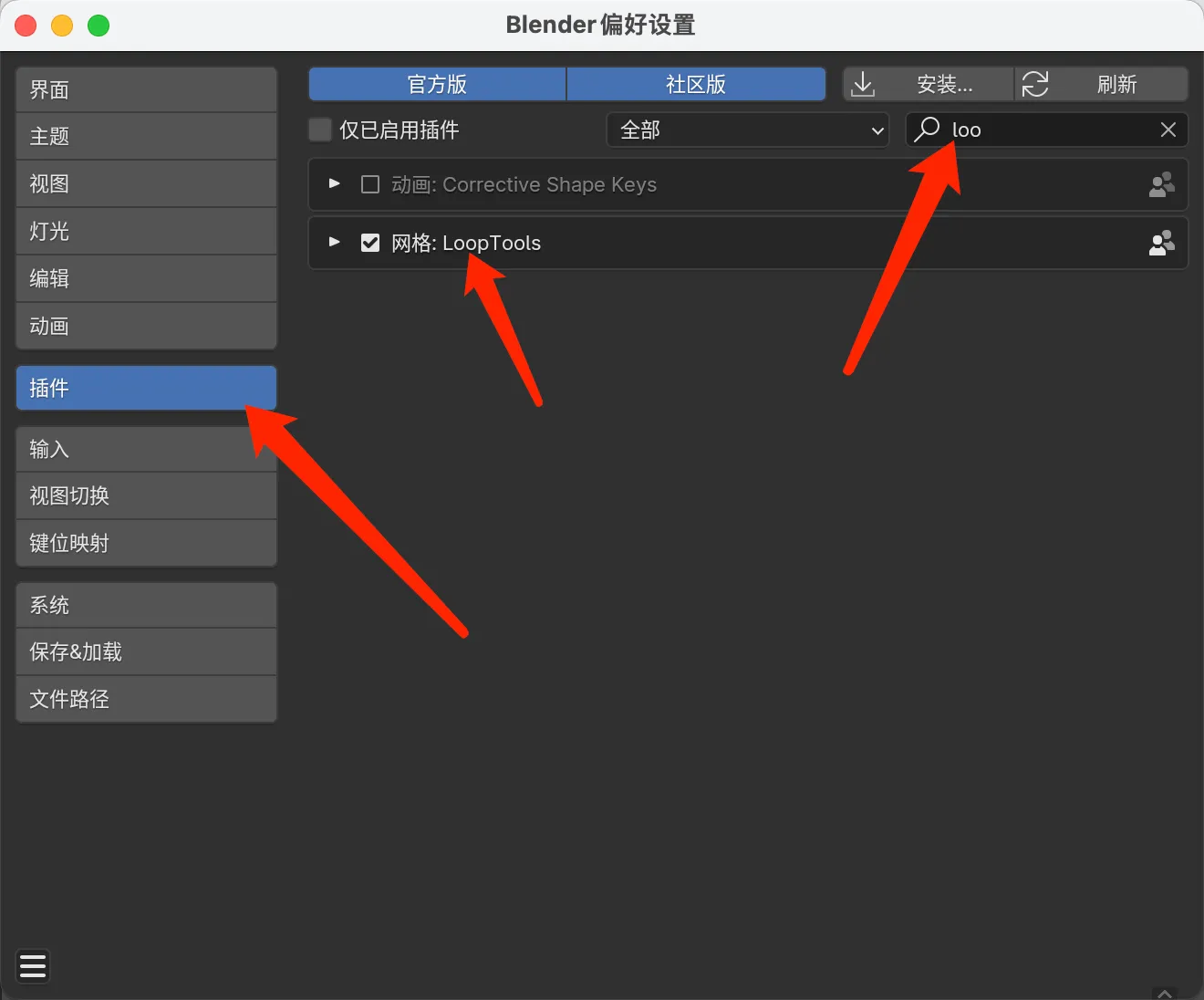Open the 保存&加载 section
This screenshot has height=1000, width=1204.
pyautogui.click(x=146, y=652)
